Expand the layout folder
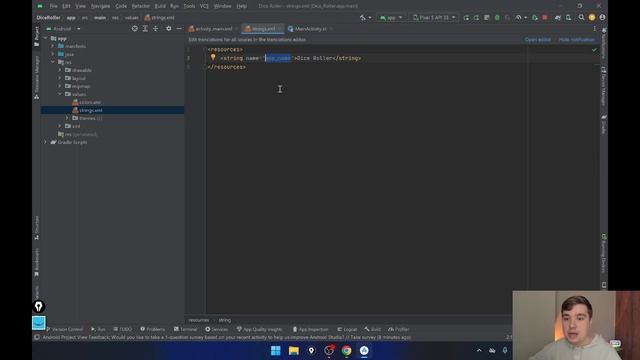The image size is (640, 360). (x=60, y=78)
